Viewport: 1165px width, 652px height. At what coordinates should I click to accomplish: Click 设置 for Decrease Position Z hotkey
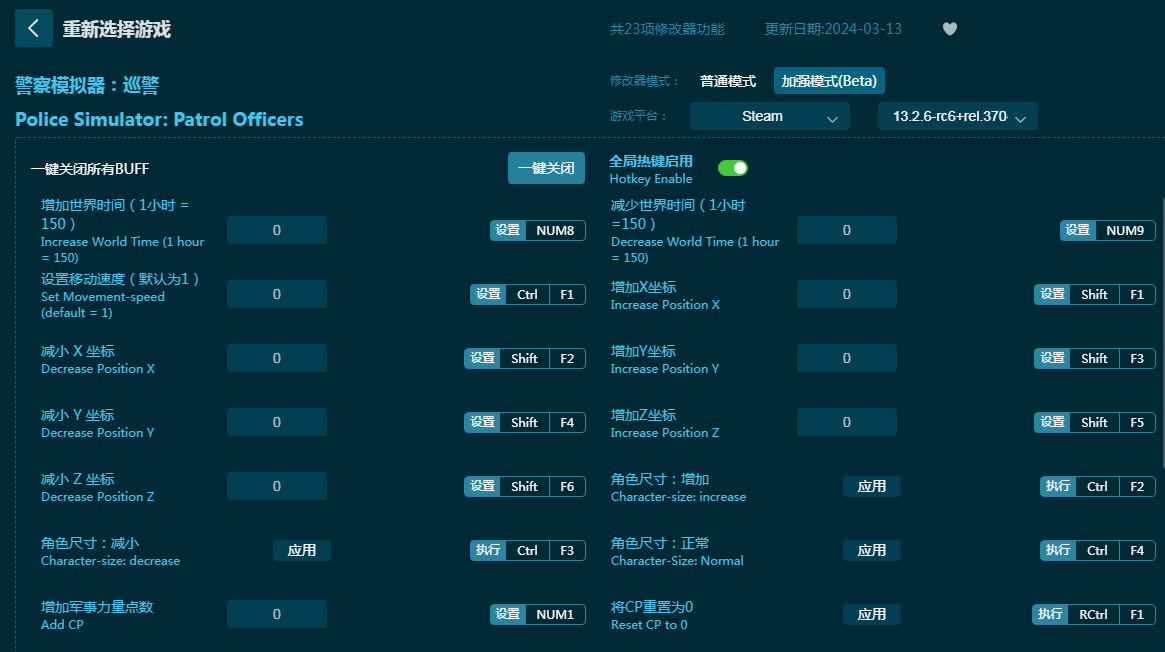click(482, 486)
